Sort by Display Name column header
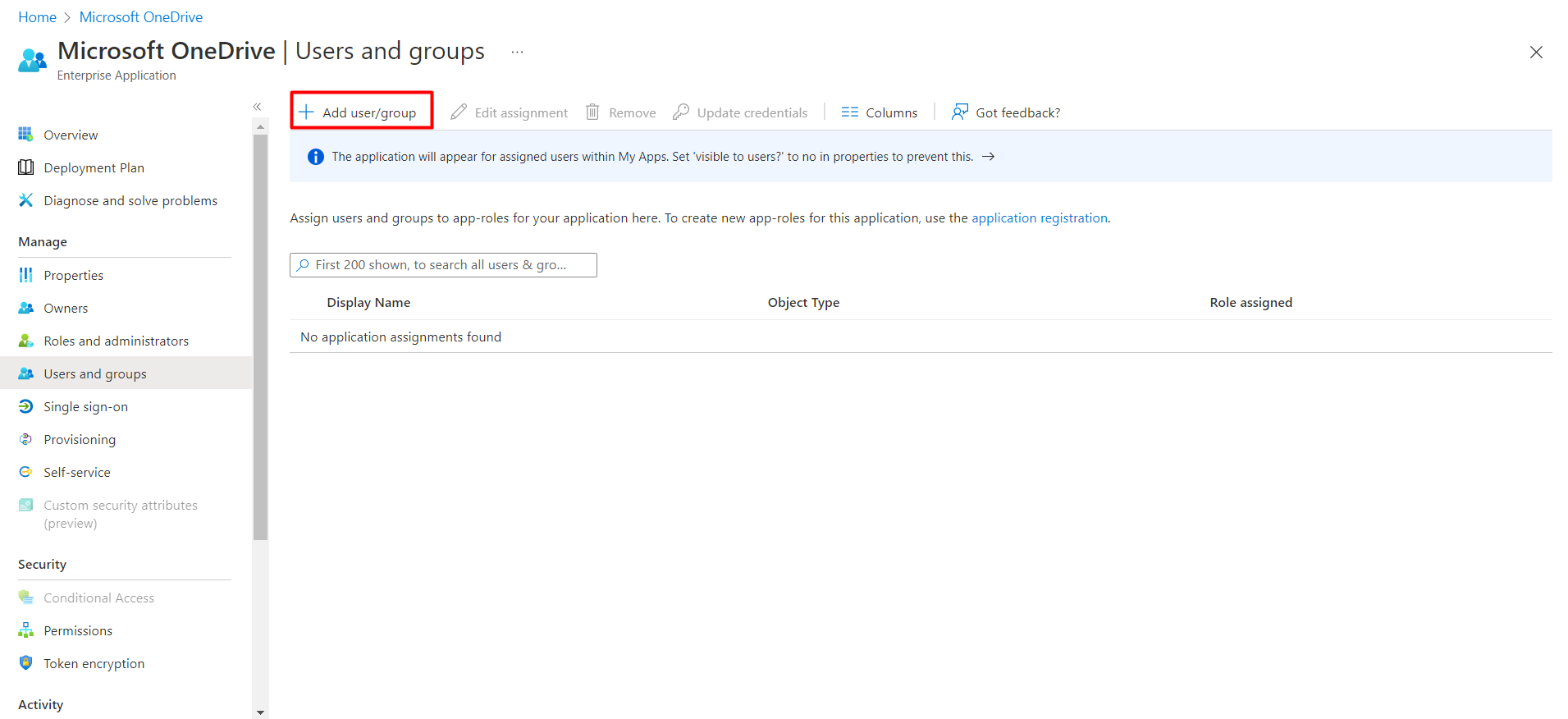1568x719 pixels. (x=368, y=302)
